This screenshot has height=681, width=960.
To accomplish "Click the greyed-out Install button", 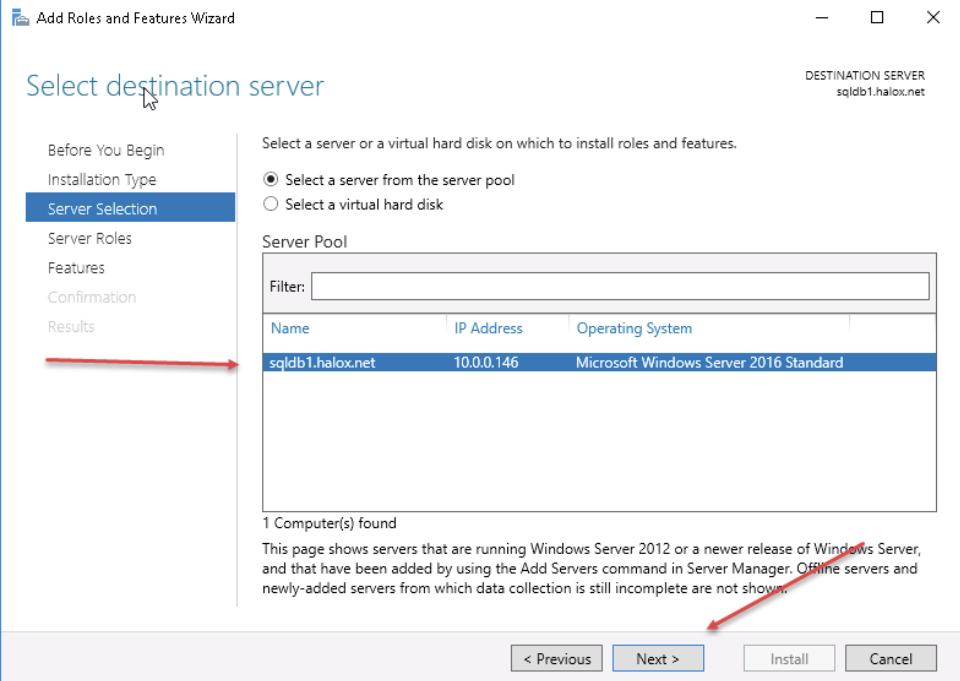I will [789, 658].
